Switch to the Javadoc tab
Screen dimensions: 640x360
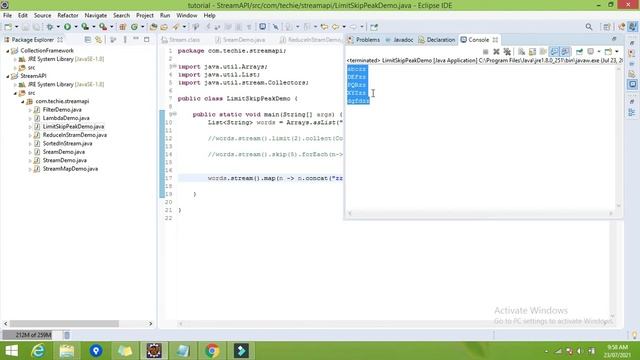coord(399,40)
